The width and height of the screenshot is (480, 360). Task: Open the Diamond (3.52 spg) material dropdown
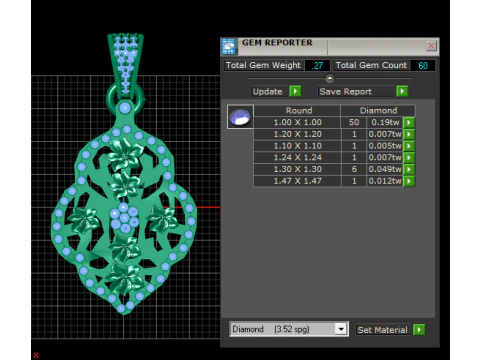pyautogui.click(x=341, y=329)
